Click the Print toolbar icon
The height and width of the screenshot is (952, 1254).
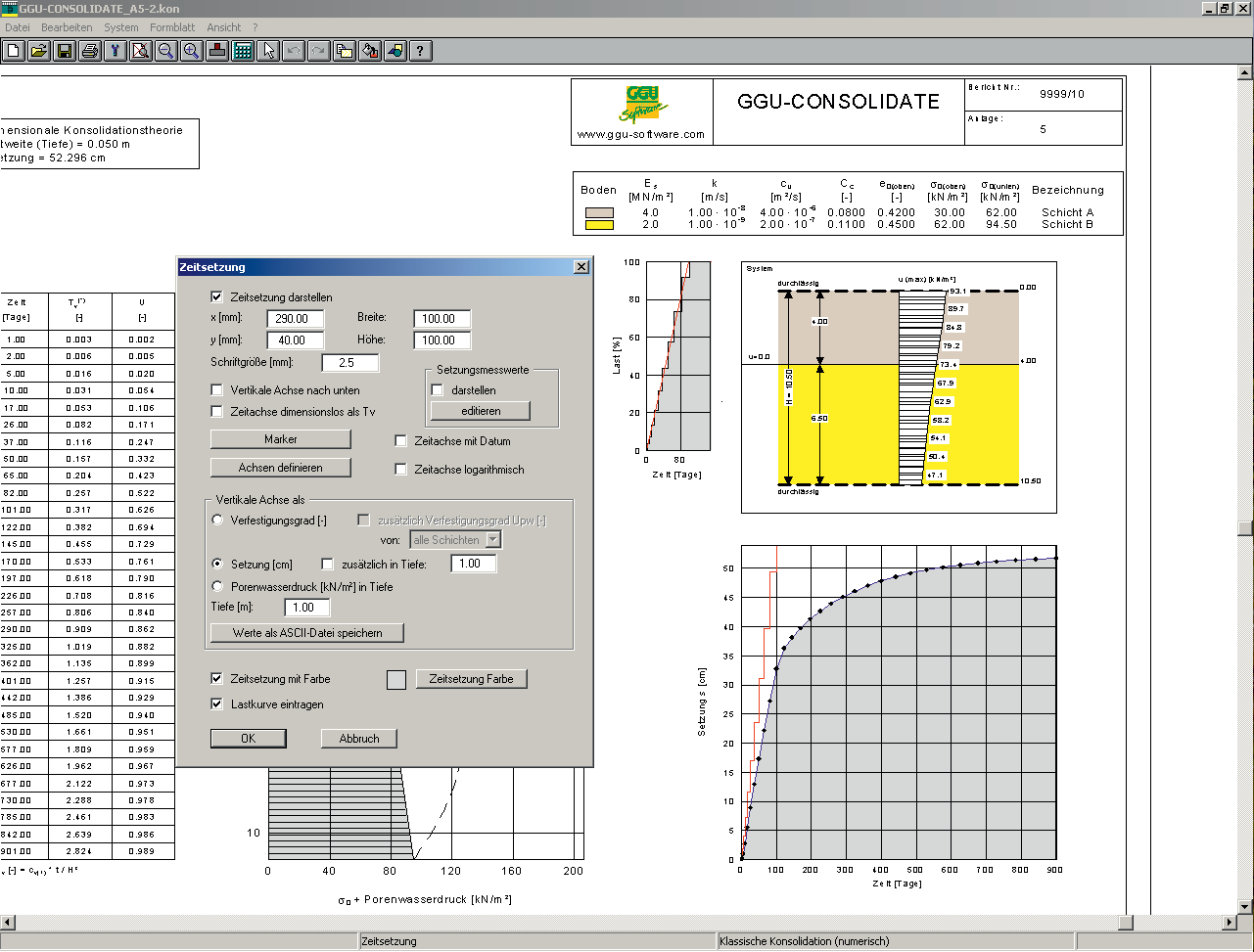coord(89,51)
